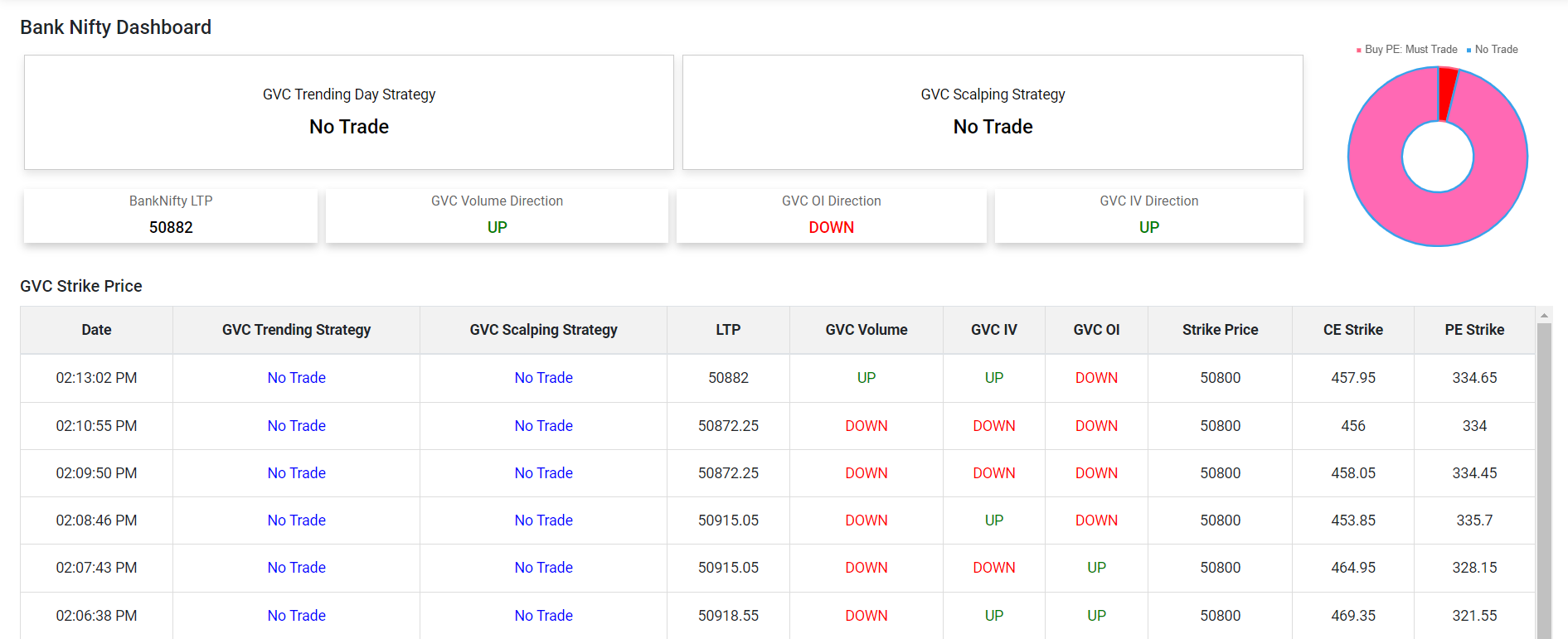1568x639 pixels.
Task: Click the 02:07:43 PM date cell
Action: pyautogui.click(x=96, y=568)
